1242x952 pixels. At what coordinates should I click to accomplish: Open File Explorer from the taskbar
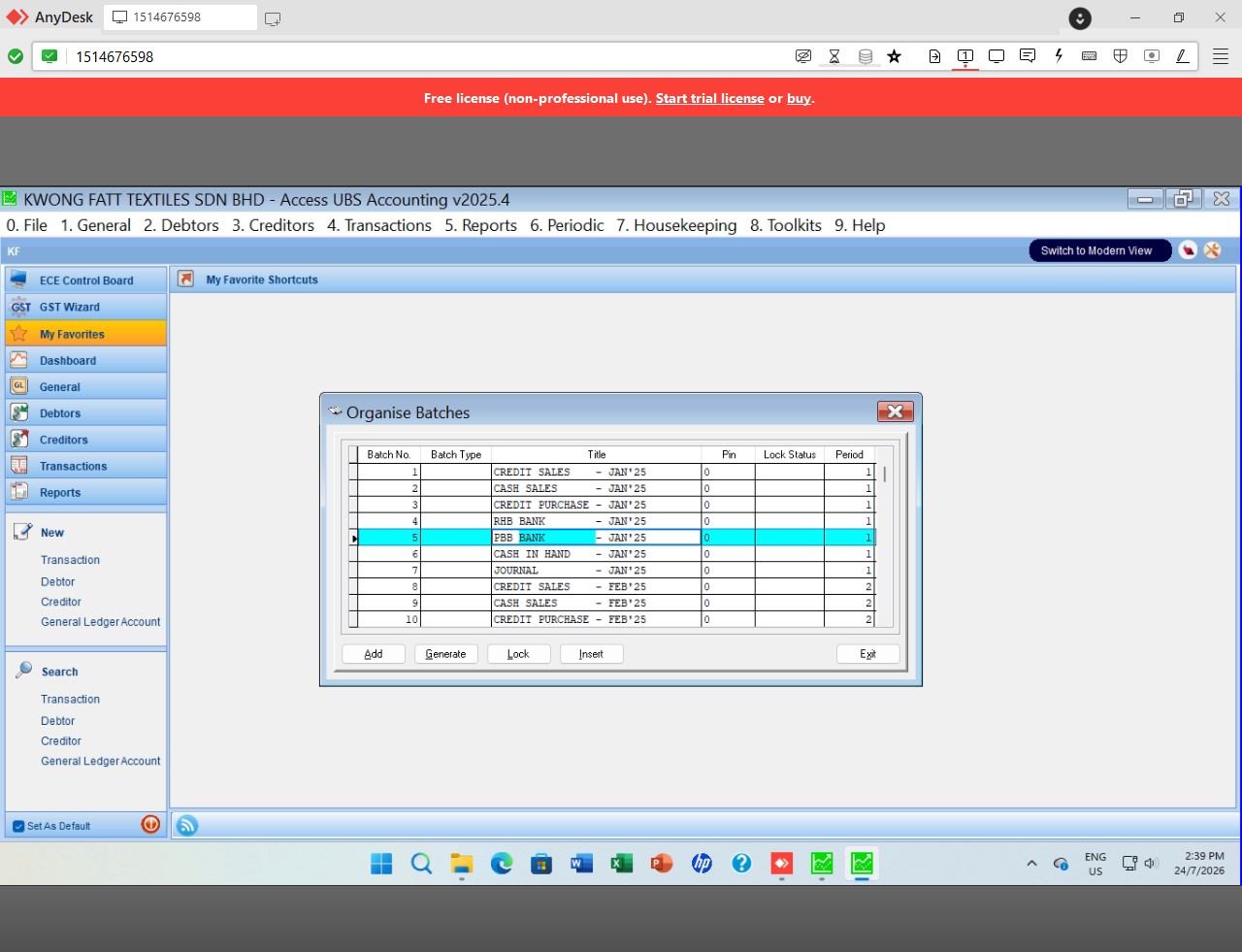[x=461, y=864]
